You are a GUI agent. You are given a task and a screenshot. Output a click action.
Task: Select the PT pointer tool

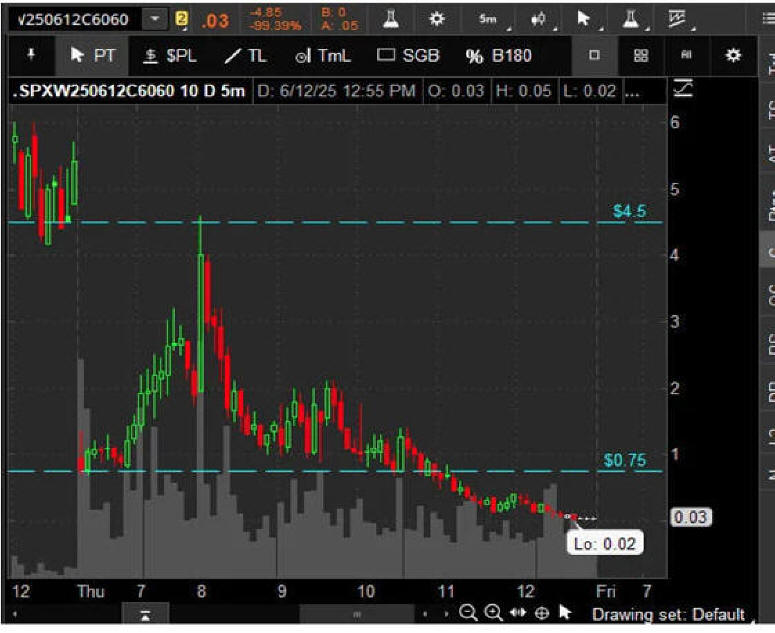[x=93, y=55]
